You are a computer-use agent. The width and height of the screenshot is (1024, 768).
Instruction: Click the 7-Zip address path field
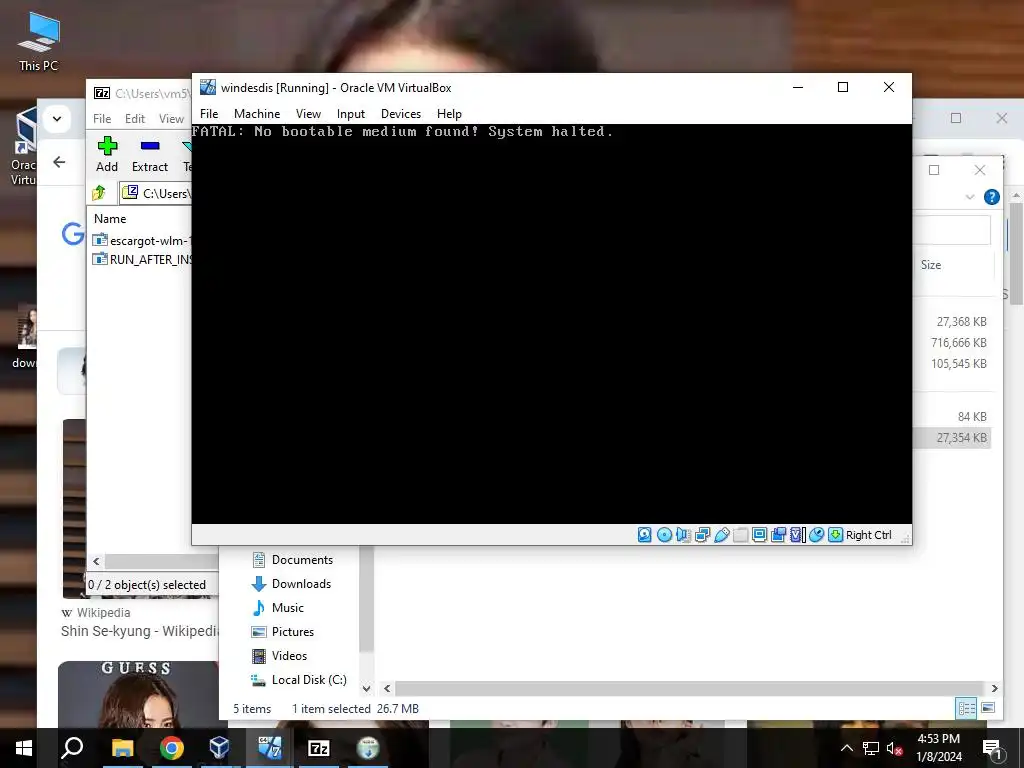click(x=157, y=193)
